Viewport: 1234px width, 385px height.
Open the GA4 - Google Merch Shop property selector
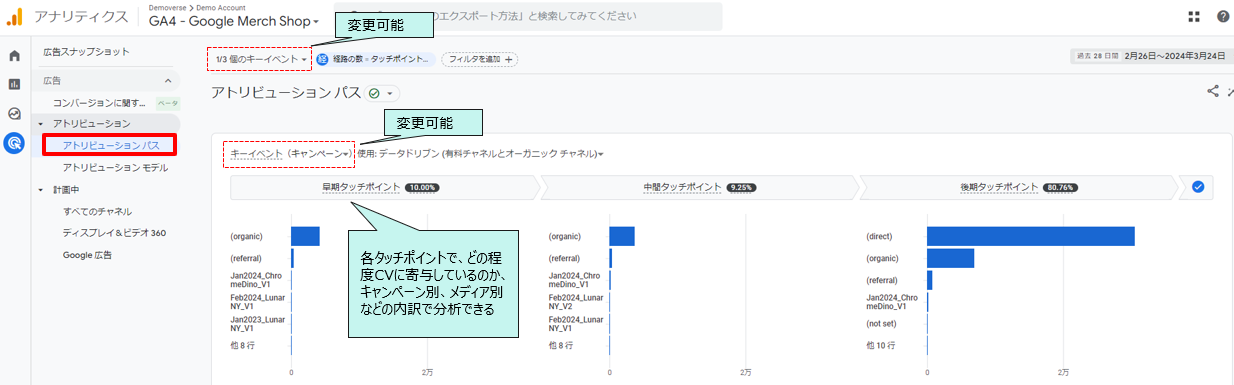pyautogui.click(x=234, y=21)
